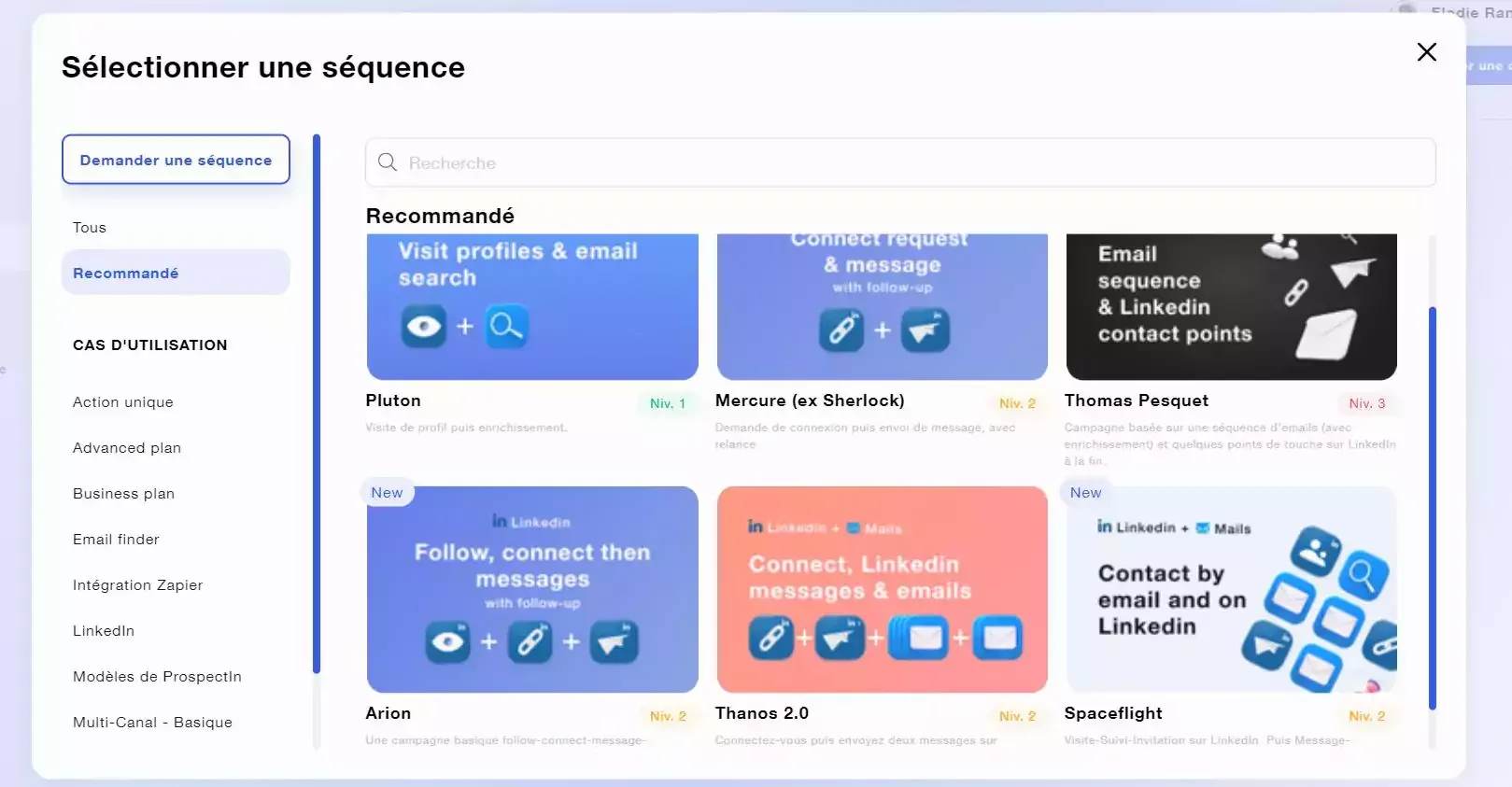Click the link icon on Arion card
This screenshot has height=787, width=1512.
[x=530, y=642]
